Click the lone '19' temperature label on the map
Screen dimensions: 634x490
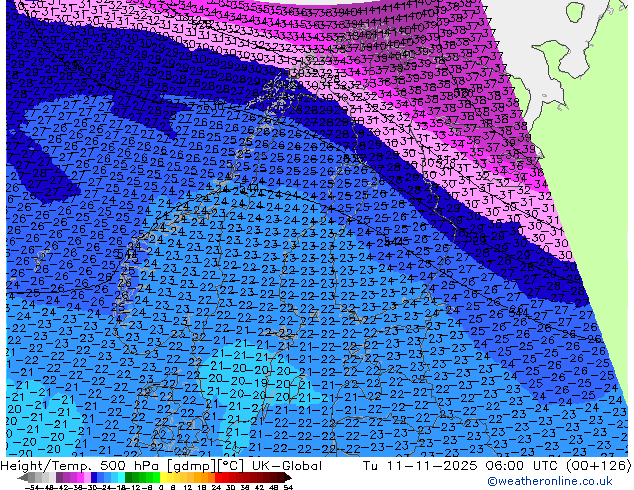(260, 383)
